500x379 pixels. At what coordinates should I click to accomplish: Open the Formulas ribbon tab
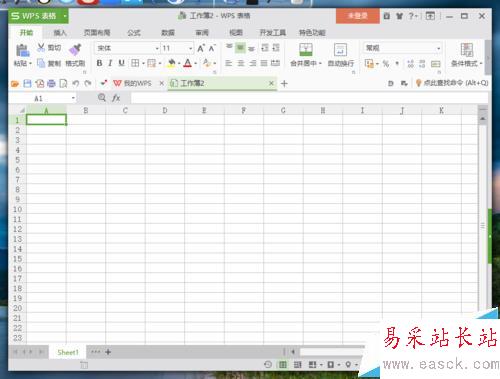(x=134, y=33)
